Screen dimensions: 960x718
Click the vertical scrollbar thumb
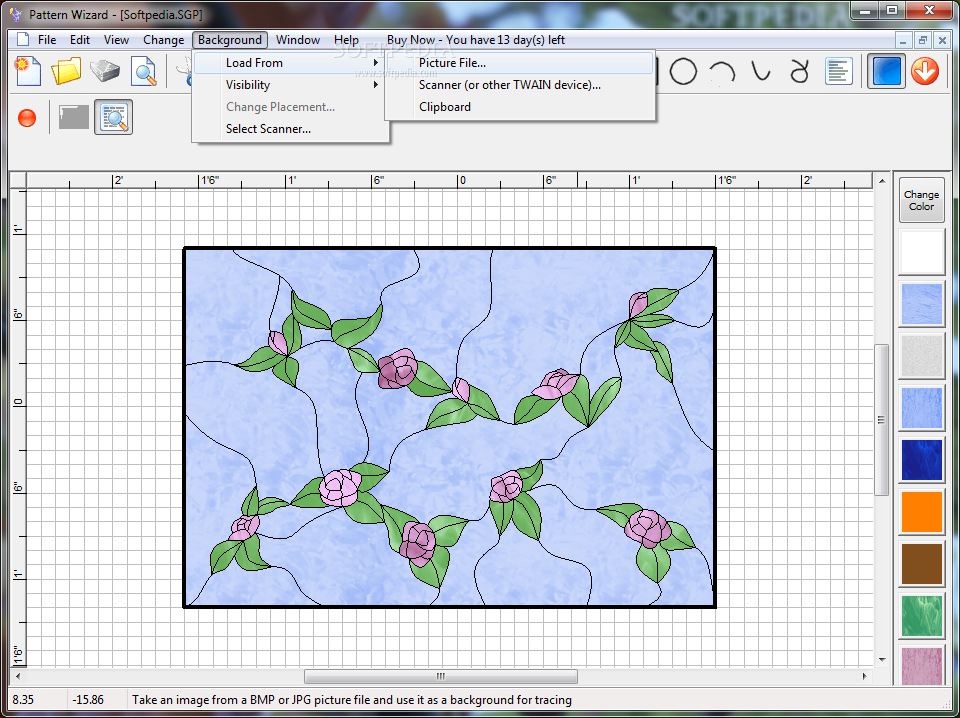(882, 420)
